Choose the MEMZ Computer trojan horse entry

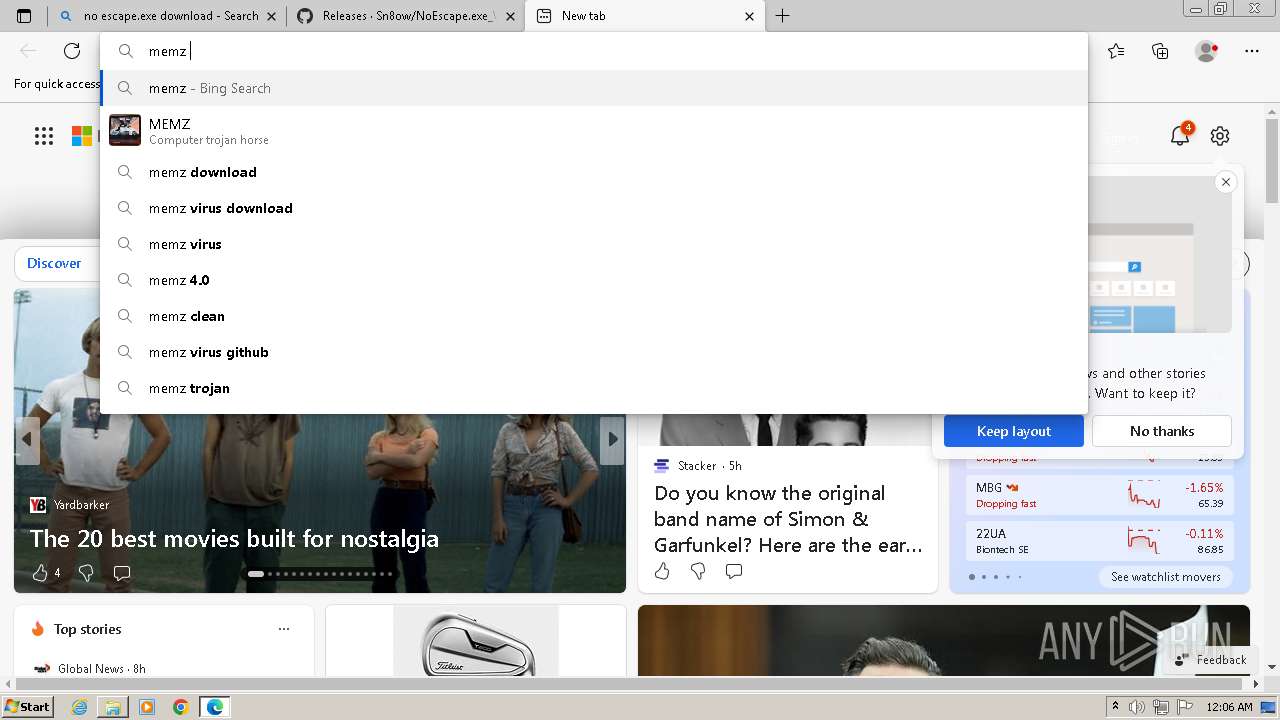[x=594, y=130]
